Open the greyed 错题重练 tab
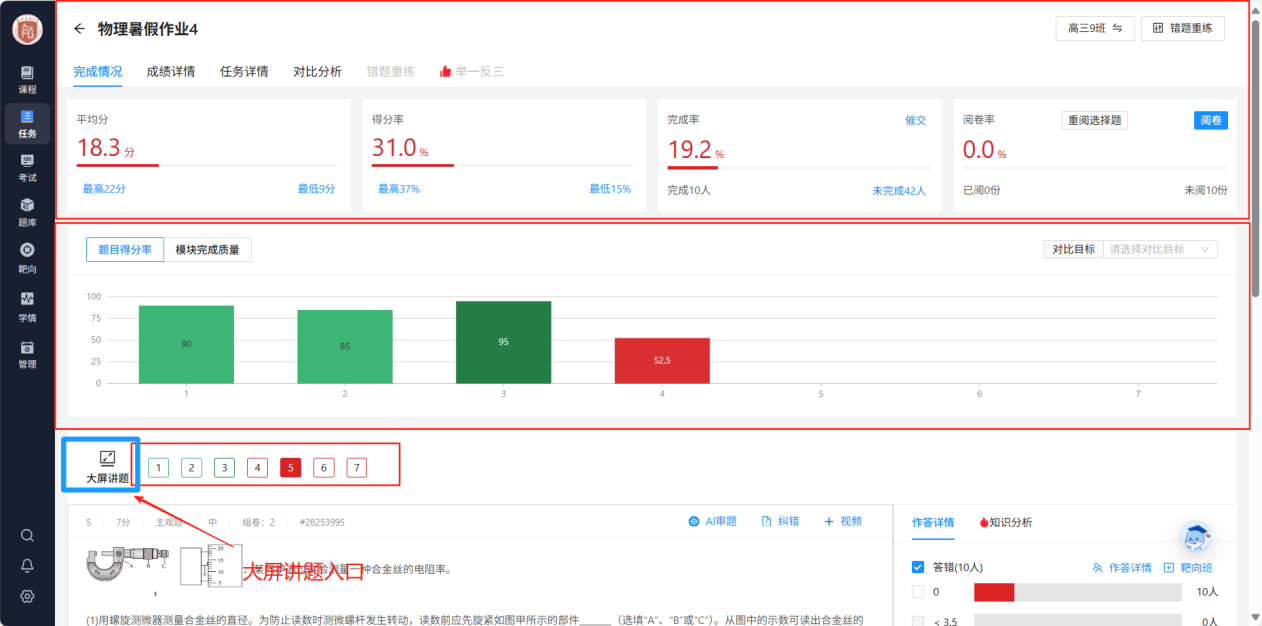Viewport: 1262px width, 626px height. click(x=390, y=71)
